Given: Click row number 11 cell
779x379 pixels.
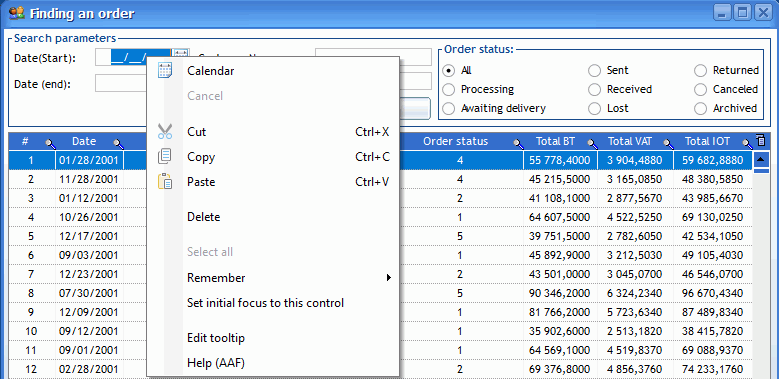Looking at the screenshot, I should (x=31, y=350).
